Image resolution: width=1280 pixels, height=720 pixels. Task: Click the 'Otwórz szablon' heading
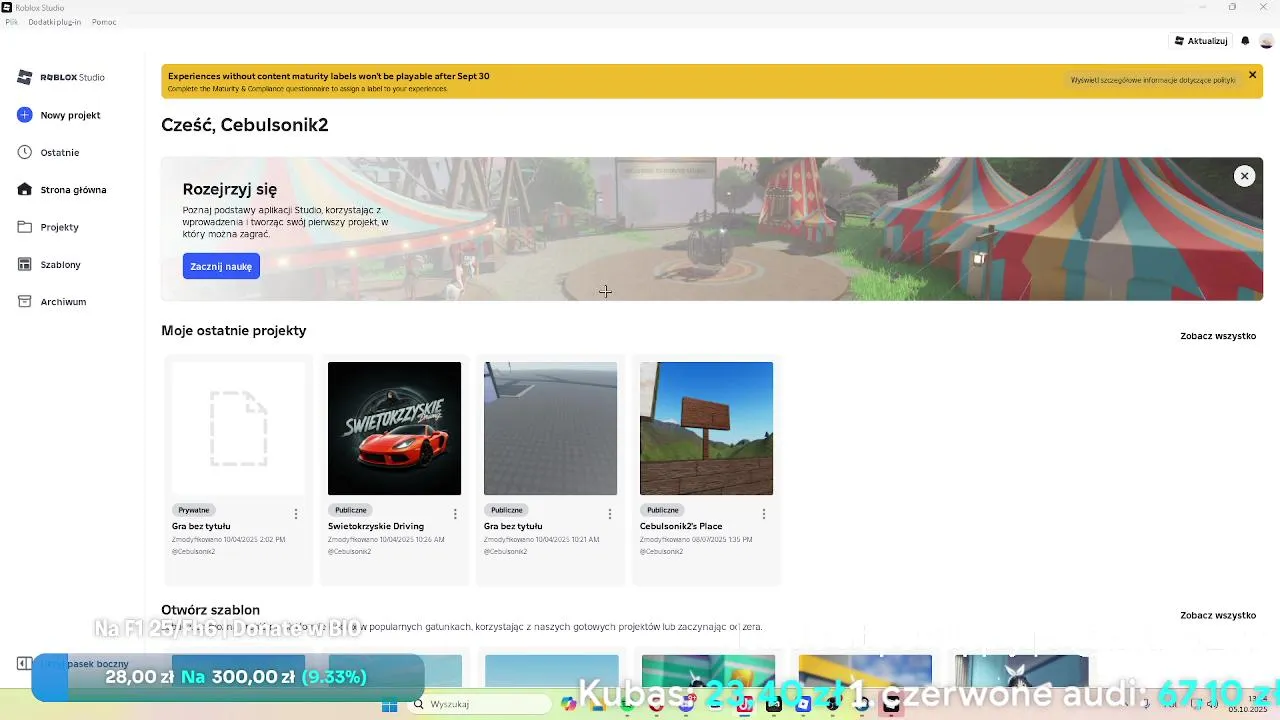(x=211, y=609)
